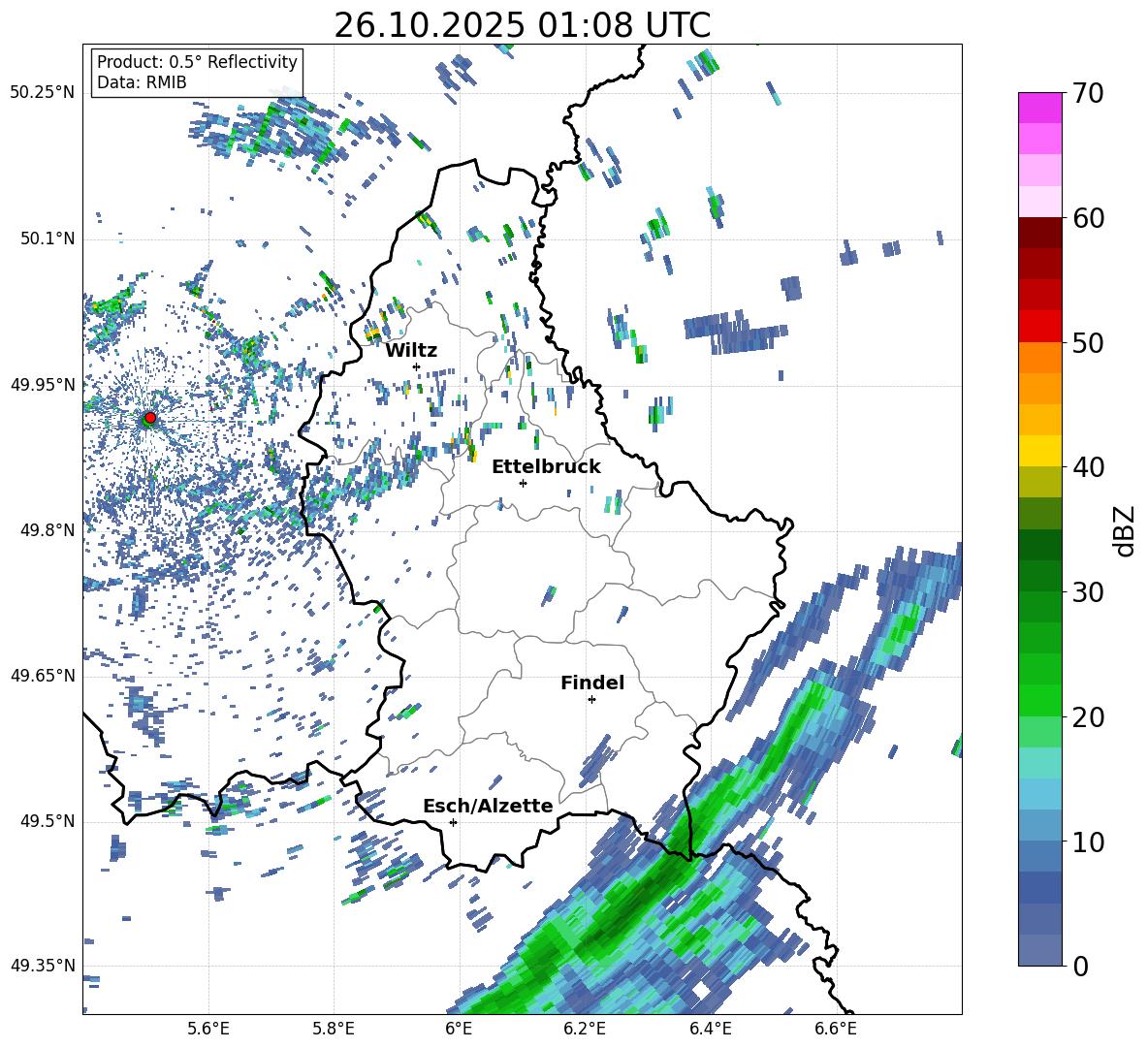Click the Data: RMIB text
The image size is (1148, 1048).
(142, 82)
